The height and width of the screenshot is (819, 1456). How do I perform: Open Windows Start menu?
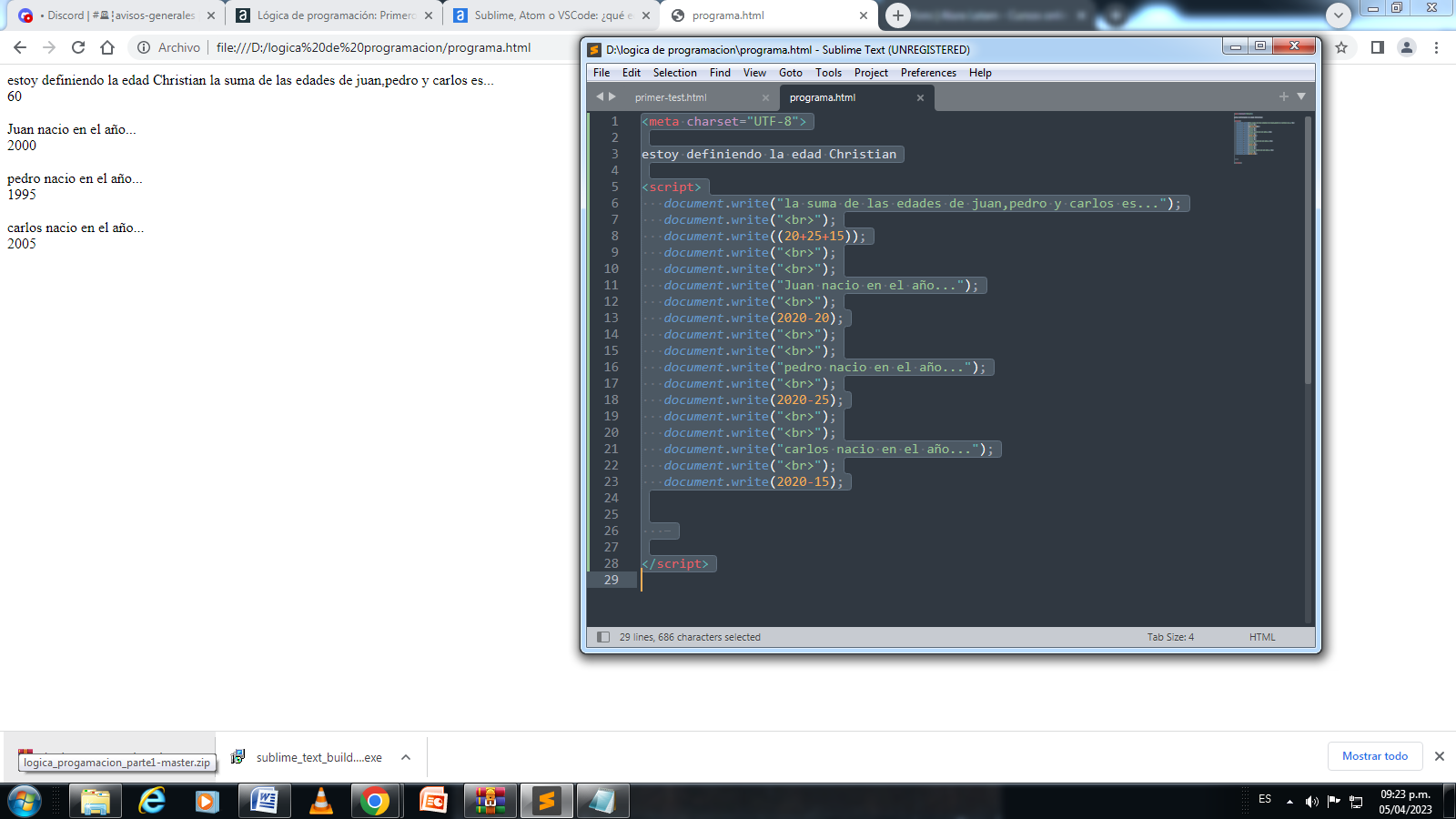25,802
